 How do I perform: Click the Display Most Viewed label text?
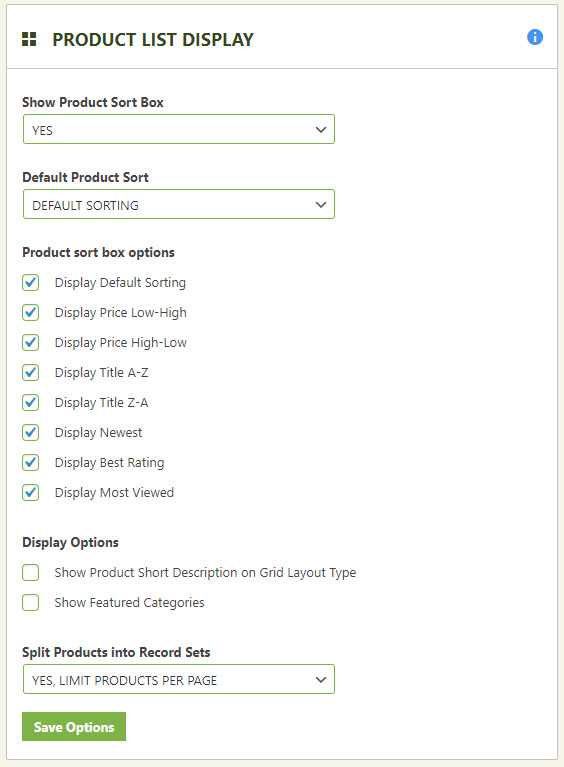click(114, 493)
